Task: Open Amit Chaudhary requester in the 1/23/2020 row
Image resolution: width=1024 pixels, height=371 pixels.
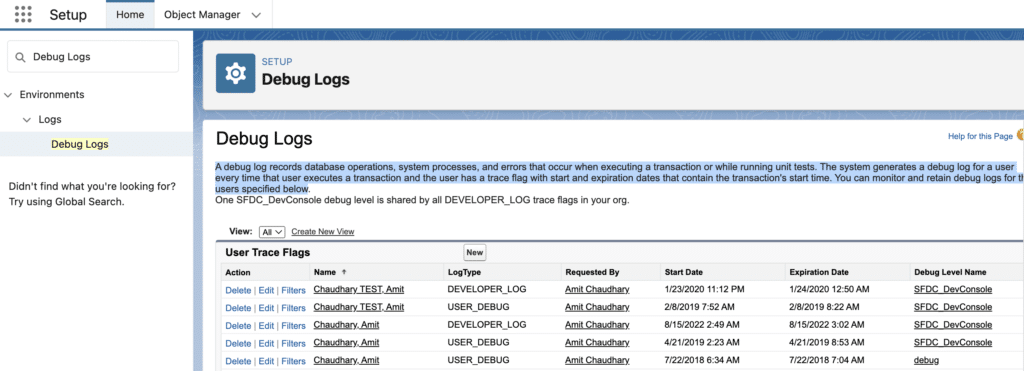Action: click(x=597, y=289)
